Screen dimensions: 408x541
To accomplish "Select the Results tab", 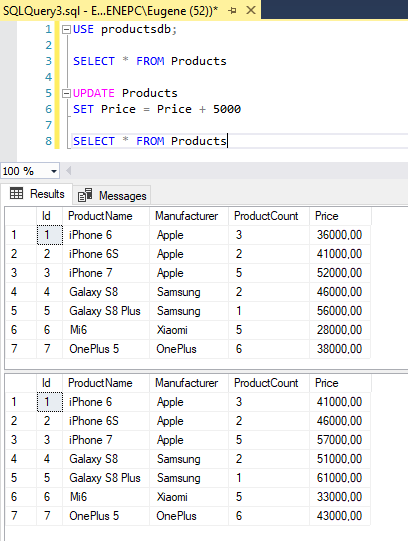I will [37, 194].
